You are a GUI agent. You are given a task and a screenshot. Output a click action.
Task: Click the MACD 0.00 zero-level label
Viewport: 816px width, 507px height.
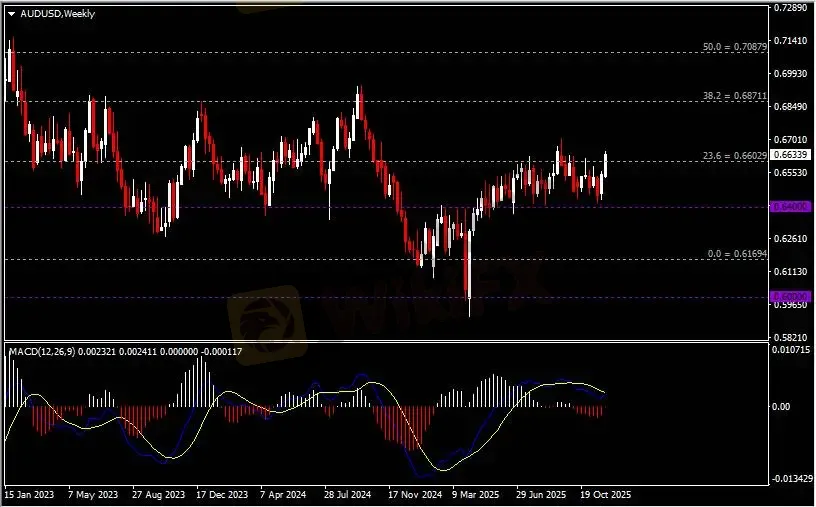click(x=782, y=407)
